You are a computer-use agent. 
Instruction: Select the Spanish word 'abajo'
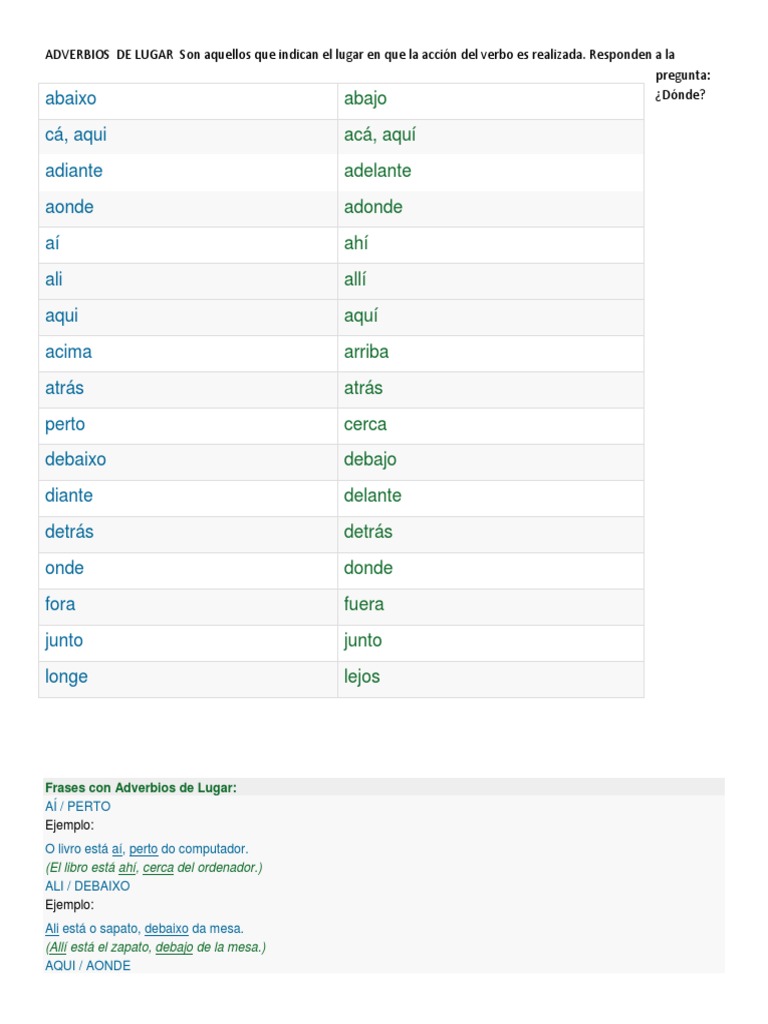pos(365,99)
